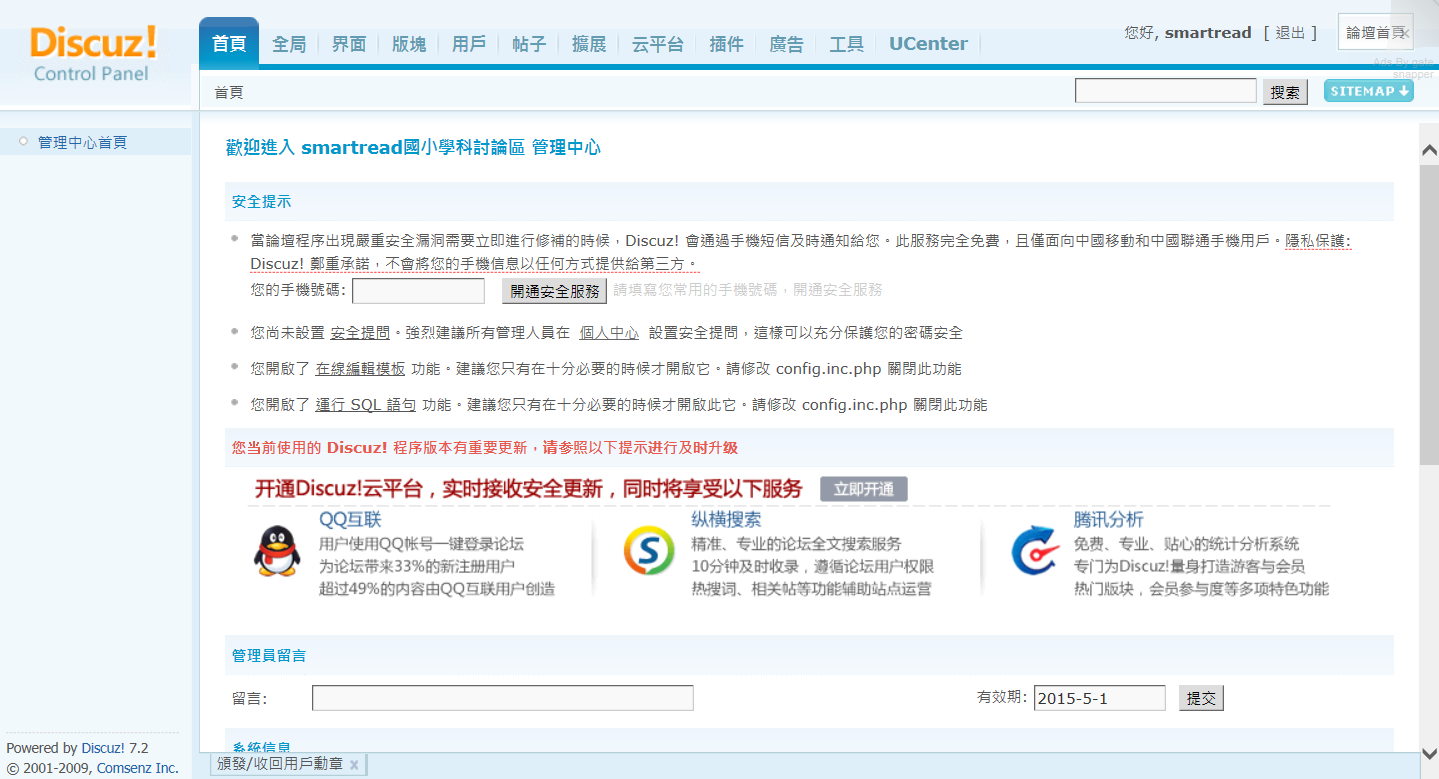Open the 擴展 menu
1439x779 pixels.
[589, 44]
